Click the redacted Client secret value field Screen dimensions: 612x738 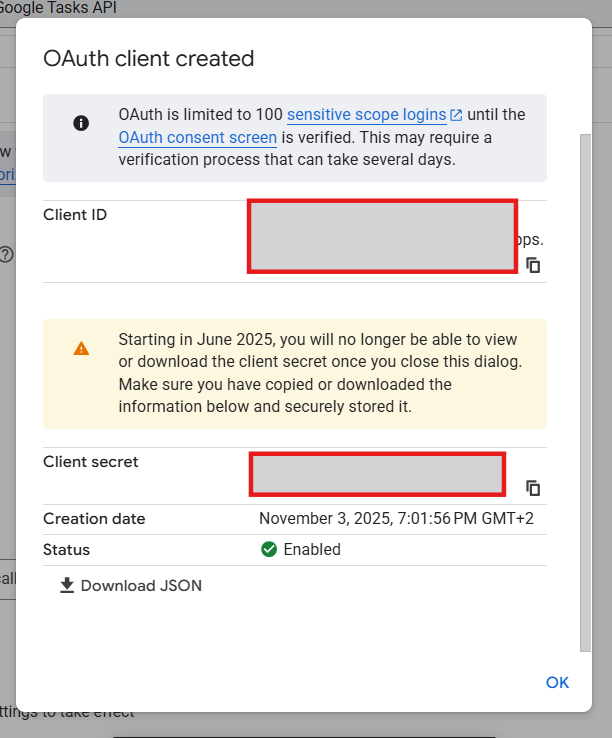[x=377, y=474]
